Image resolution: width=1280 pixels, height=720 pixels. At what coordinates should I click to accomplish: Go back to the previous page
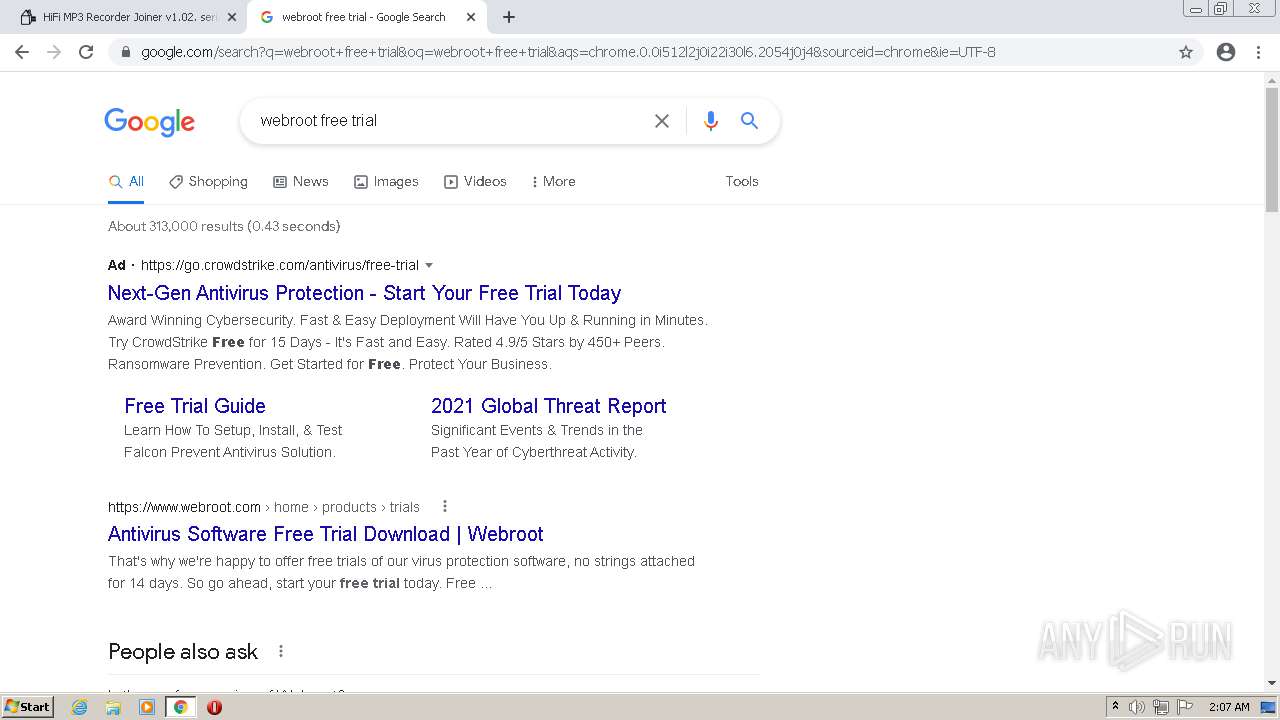(22, 52)
